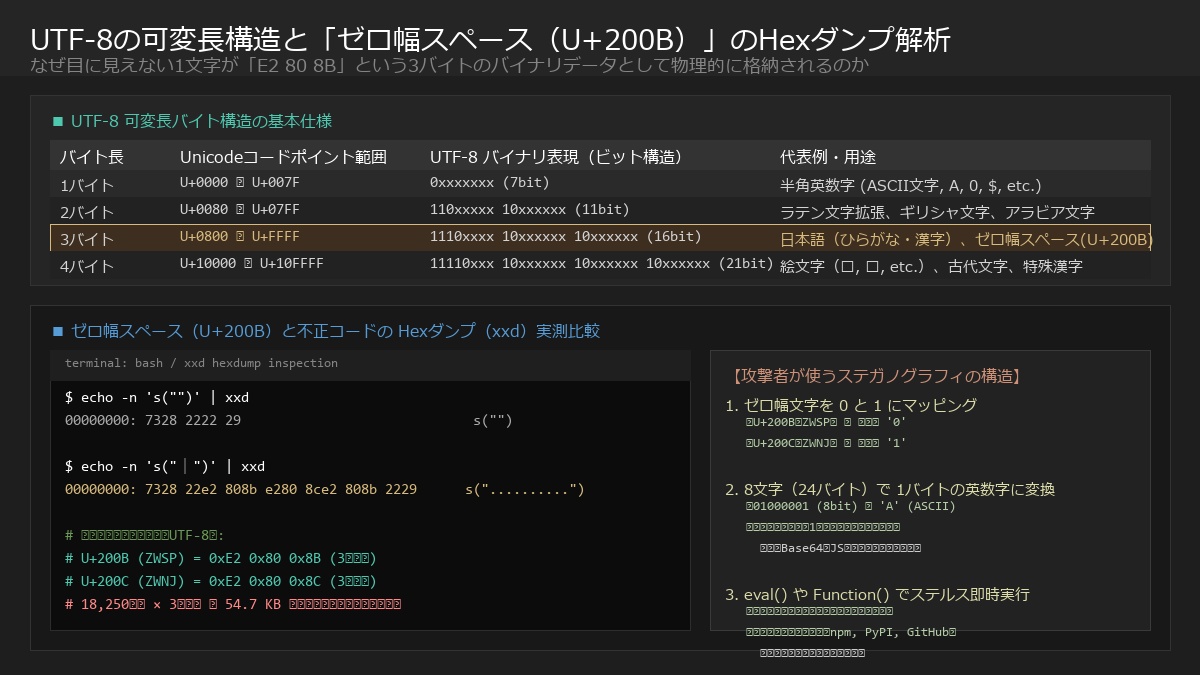
Task: Click hex output "00000000: 7328 2222 29"
Action: 153,421
